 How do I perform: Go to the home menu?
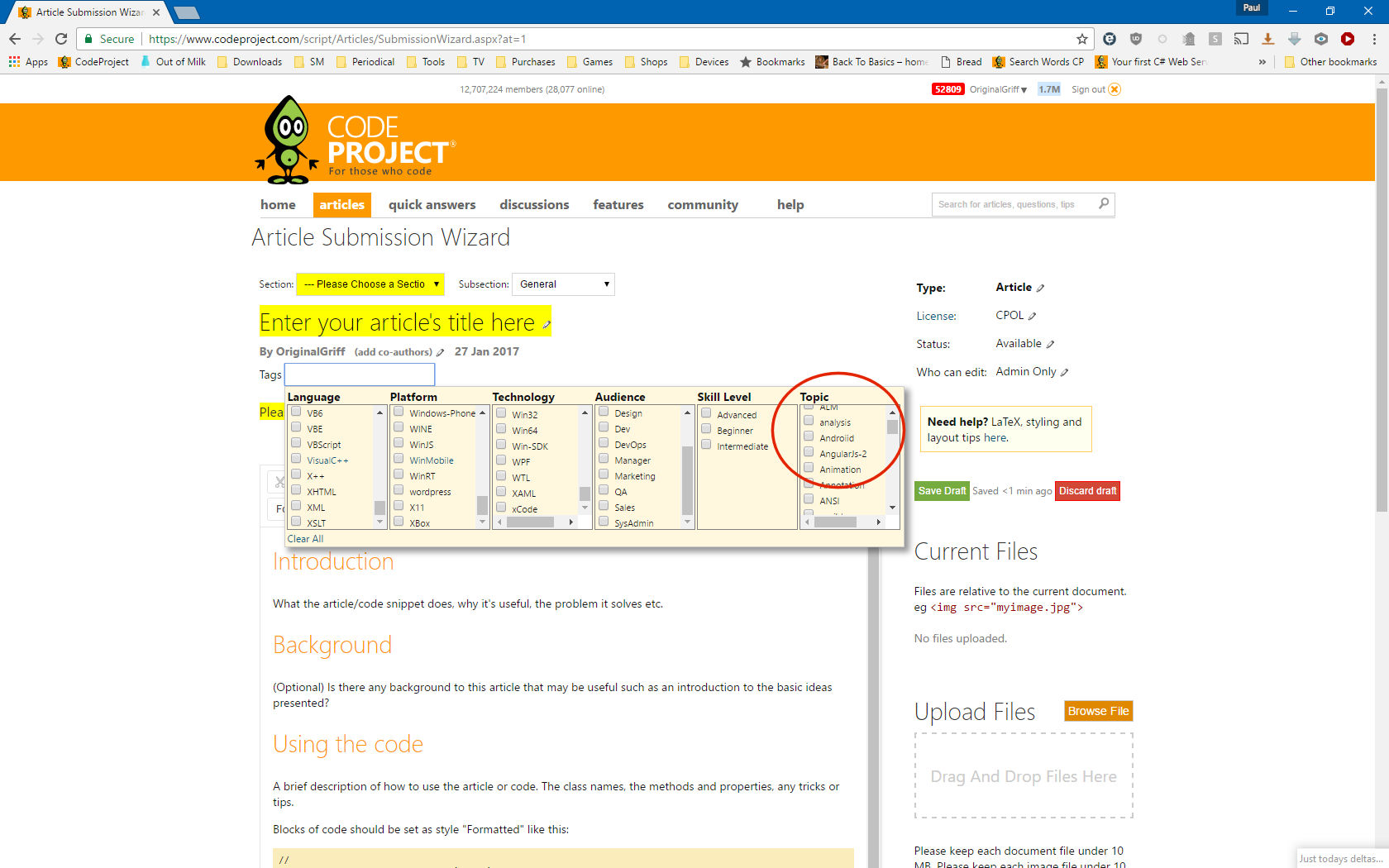click(278, 205)
